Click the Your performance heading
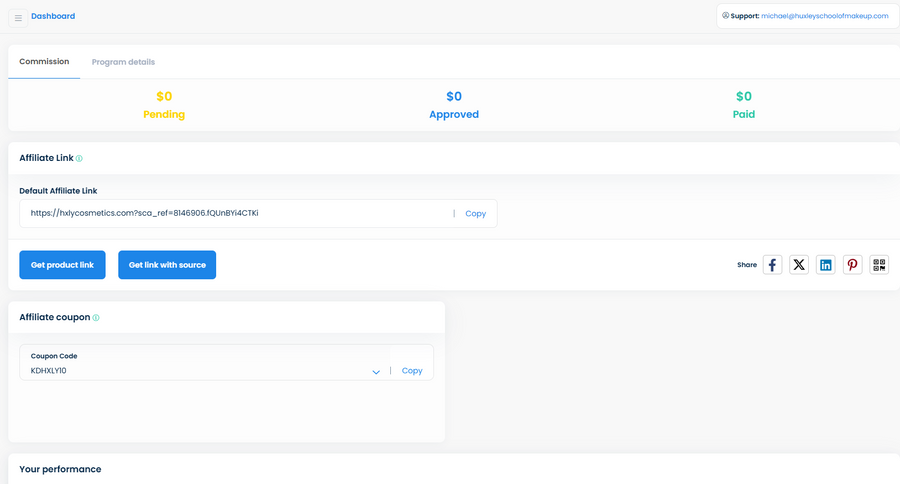Screen dimensions: 900x484 (x=60, y=469)
